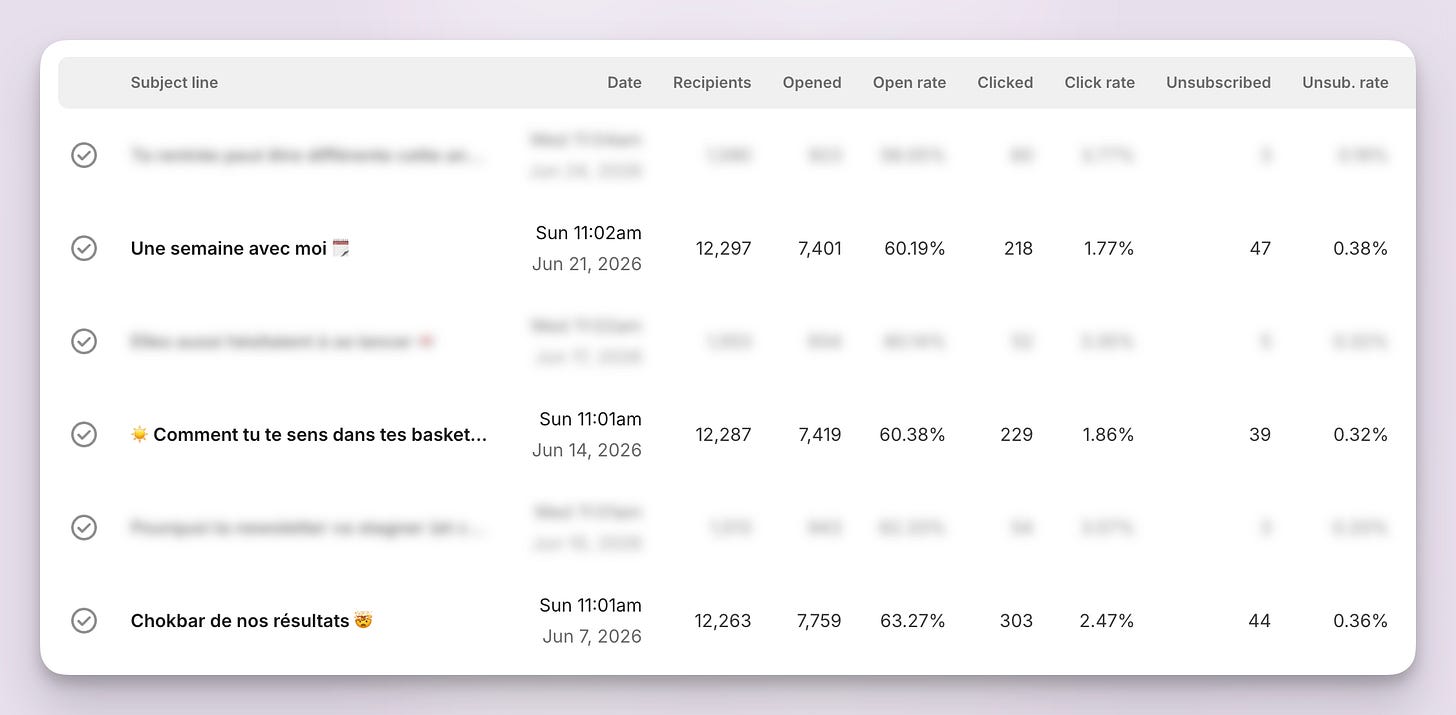The image size is (1456, 715).
Task: Sort by the Date column header
Action: point(624,83)
